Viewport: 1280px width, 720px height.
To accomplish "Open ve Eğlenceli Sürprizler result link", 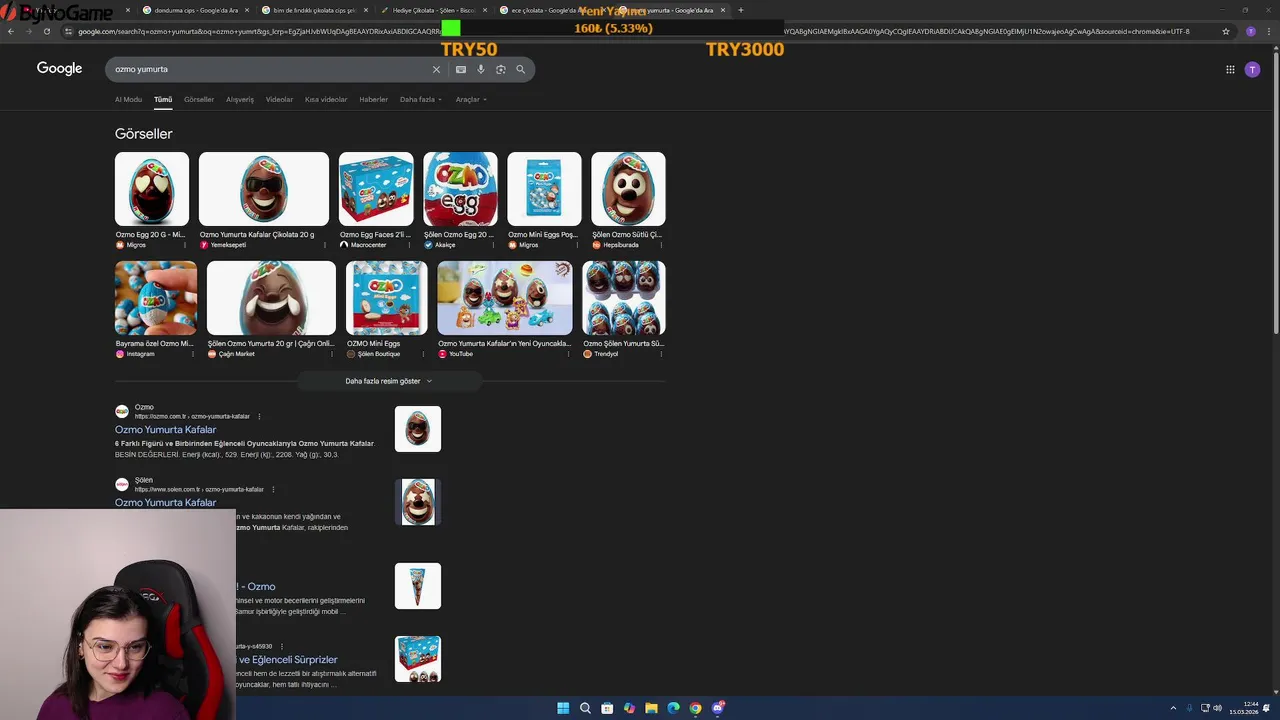I will (287, 660).
